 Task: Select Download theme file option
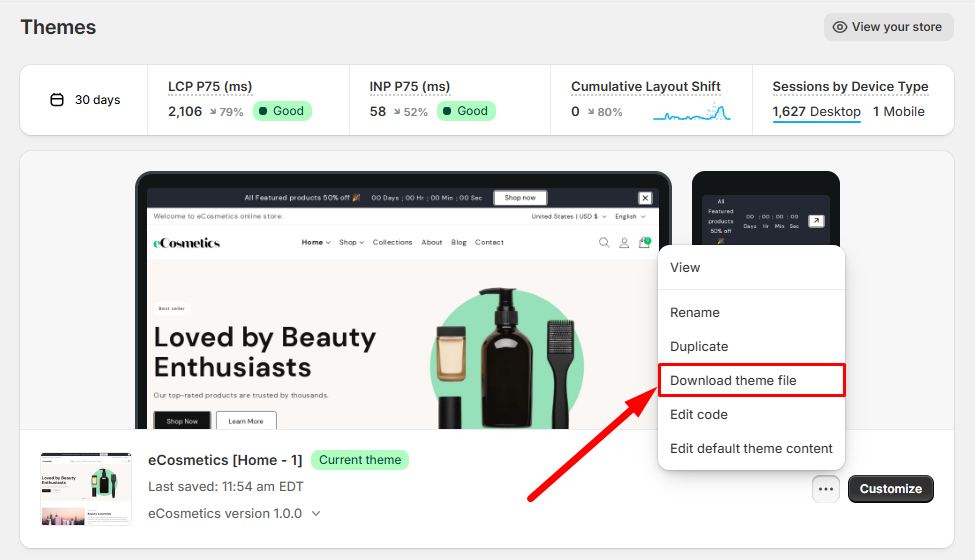(751, 380)
